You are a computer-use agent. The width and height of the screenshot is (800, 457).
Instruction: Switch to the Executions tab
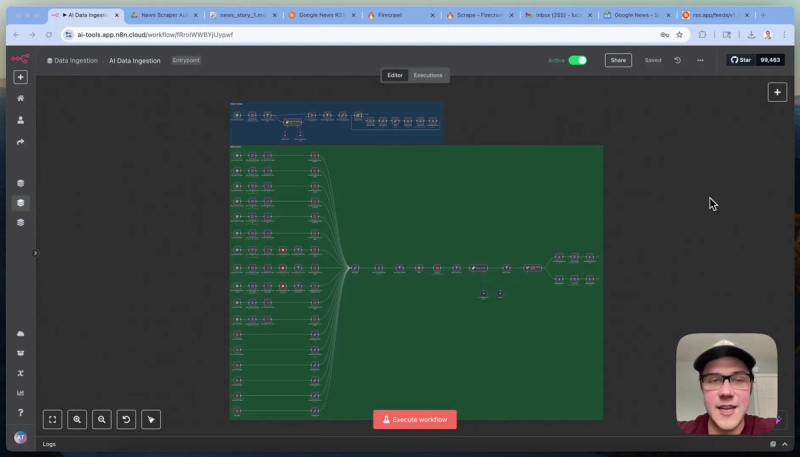(428, 75)
